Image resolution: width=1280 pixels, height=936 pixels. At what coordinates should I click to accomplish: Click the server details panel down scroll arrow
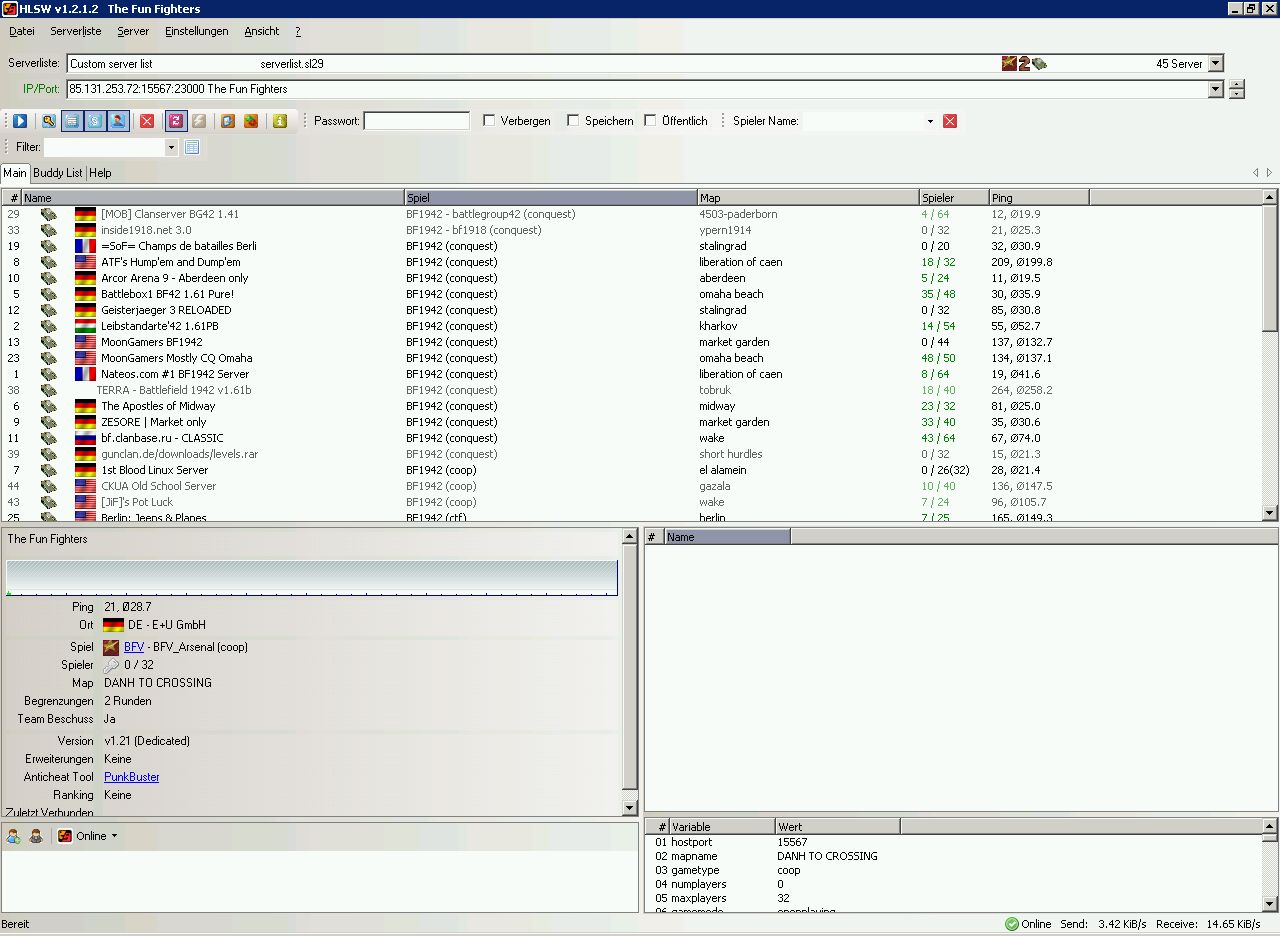630,808
